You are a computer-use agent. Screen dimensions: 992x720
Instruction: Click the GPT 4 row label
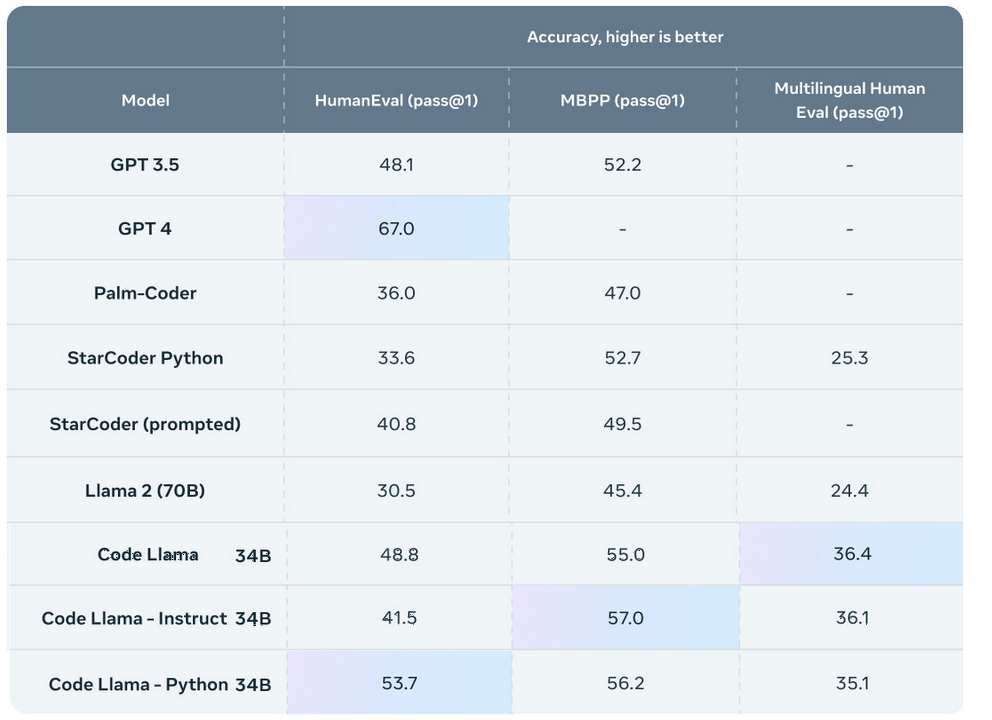coord(145,228)
